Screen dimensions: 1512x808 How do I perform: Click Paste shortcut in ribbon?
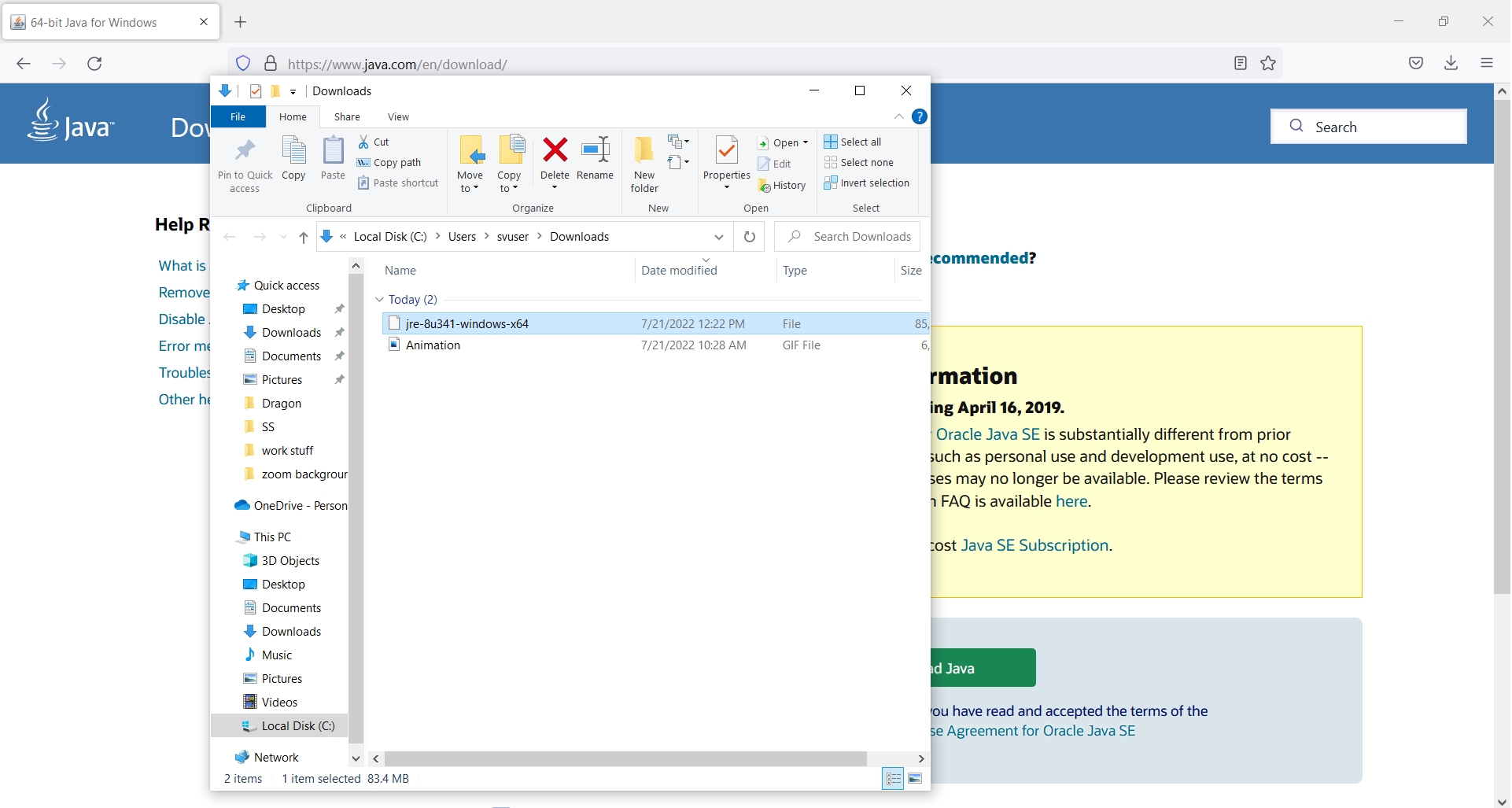398,183
